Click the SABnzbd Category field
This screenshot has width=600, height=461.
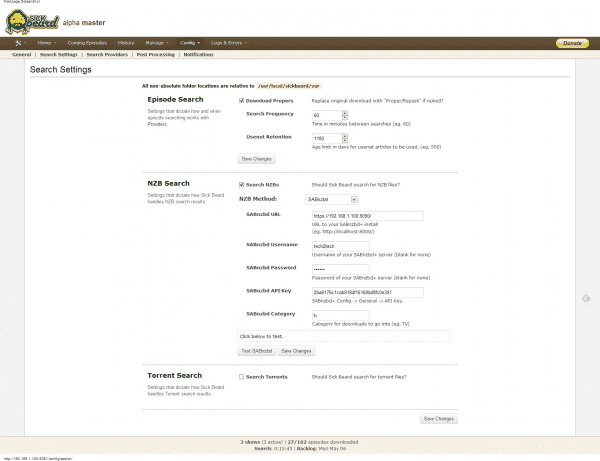click(x=341, y=315)
